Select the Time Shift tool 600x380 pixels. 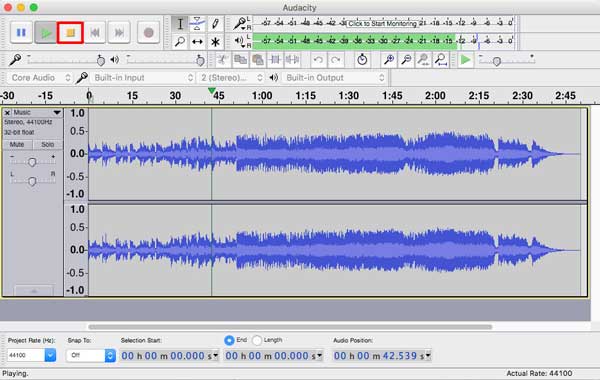tap(197, 41)
